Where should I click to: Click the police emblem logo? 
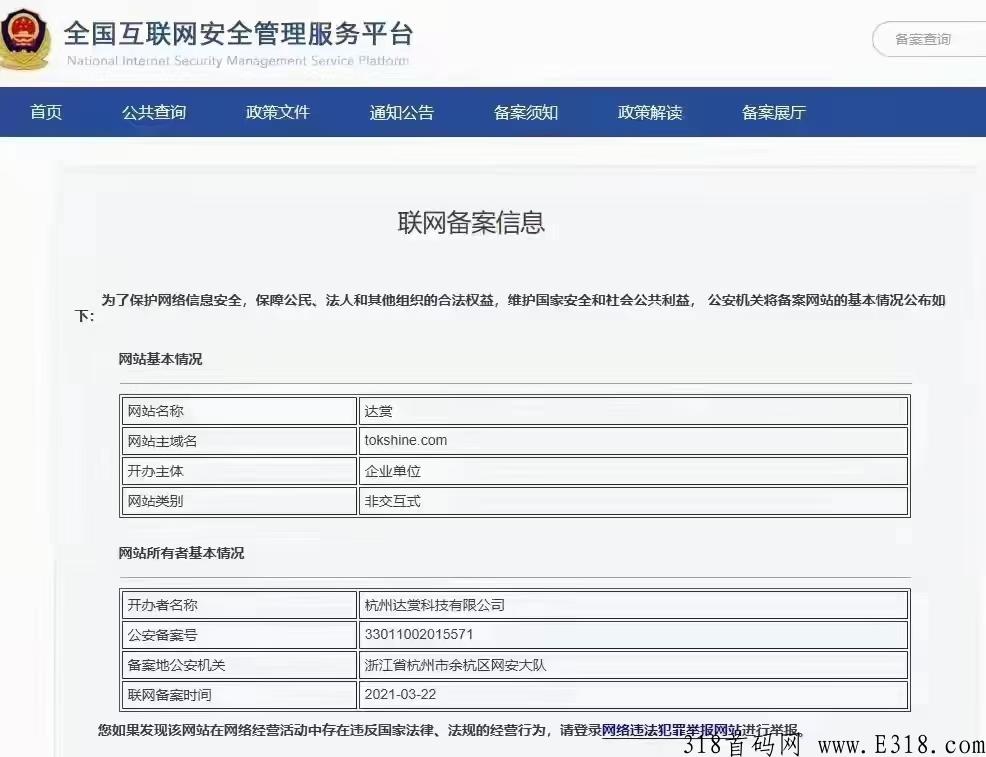pos(25,39)
